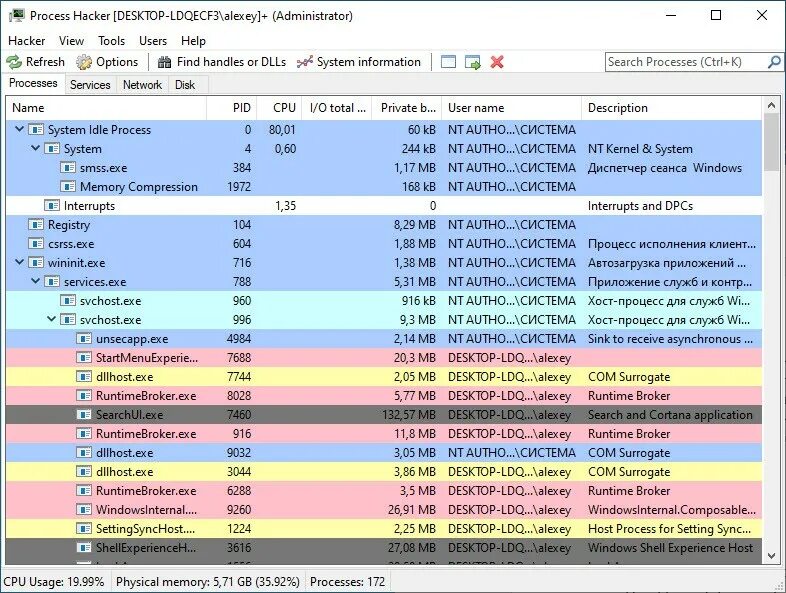Click the Physical memory status entry
This screenshot has width=786, height=593.
point(208,582)
